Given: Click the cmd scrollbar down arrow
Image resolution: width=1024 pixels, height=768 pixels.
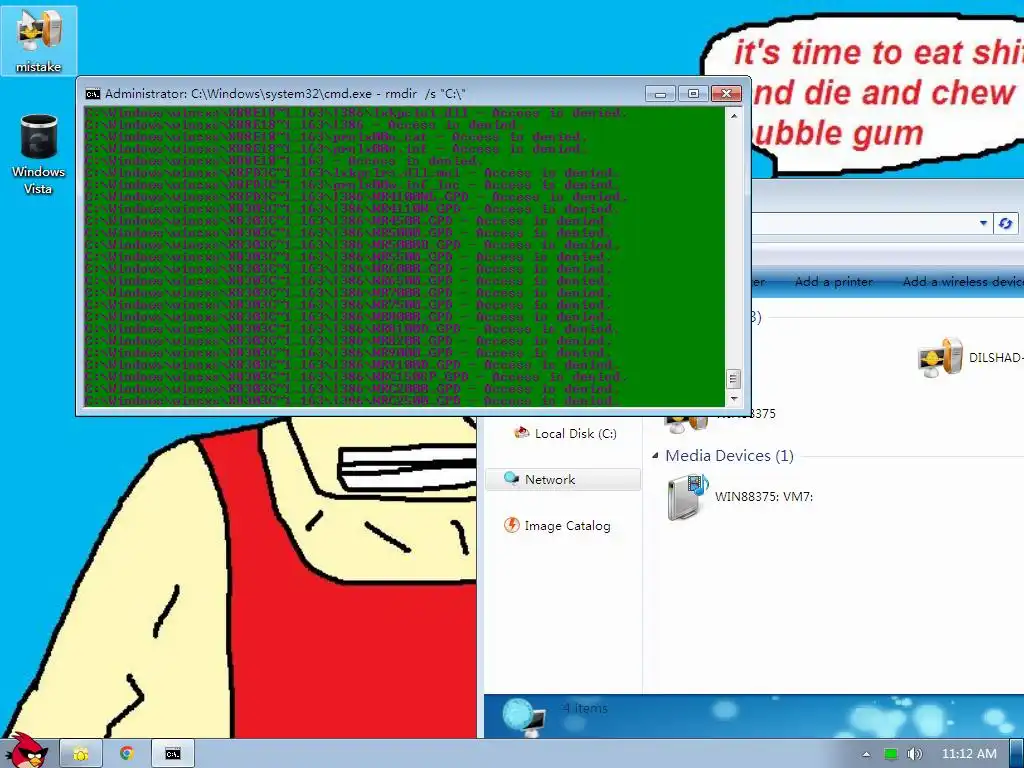Looking at the screenshot, I should [x=733, y=398].
